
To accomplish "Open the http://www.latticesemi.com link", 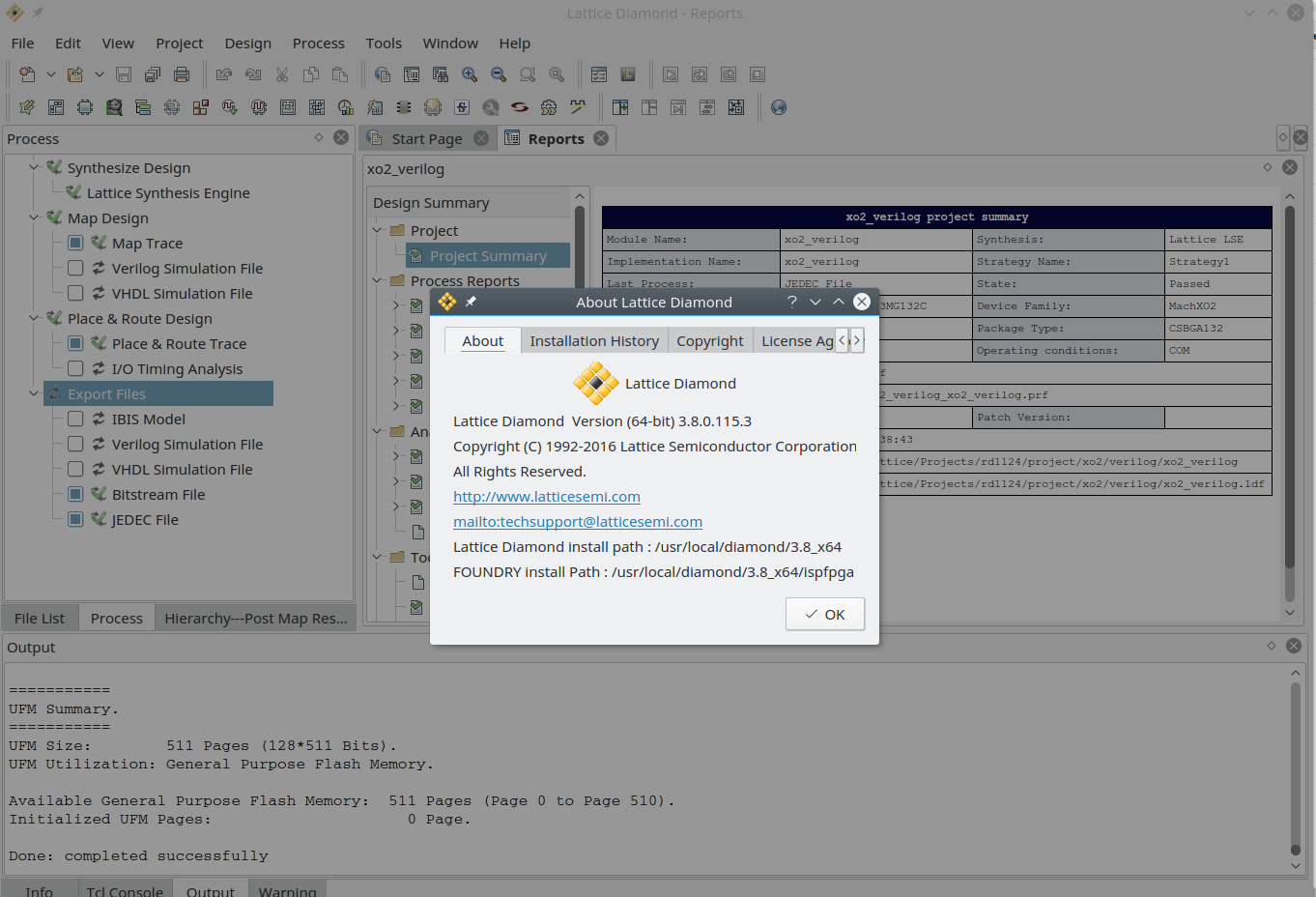I will [547, 497].
